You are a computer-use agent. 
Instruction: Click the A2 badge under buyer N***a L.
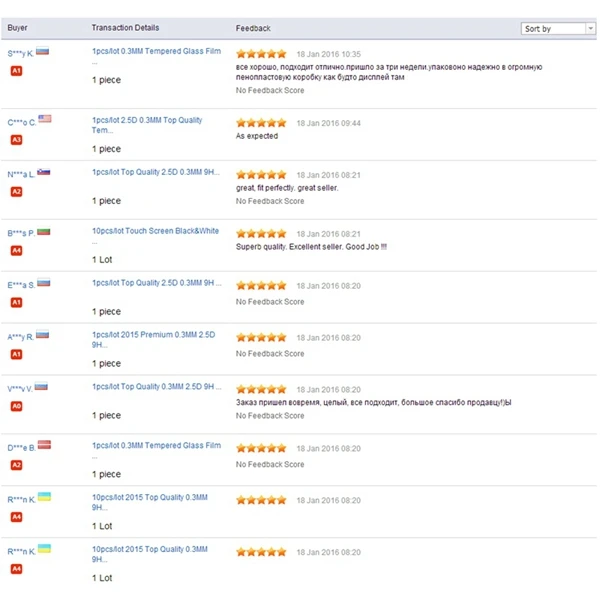point(16,191)
